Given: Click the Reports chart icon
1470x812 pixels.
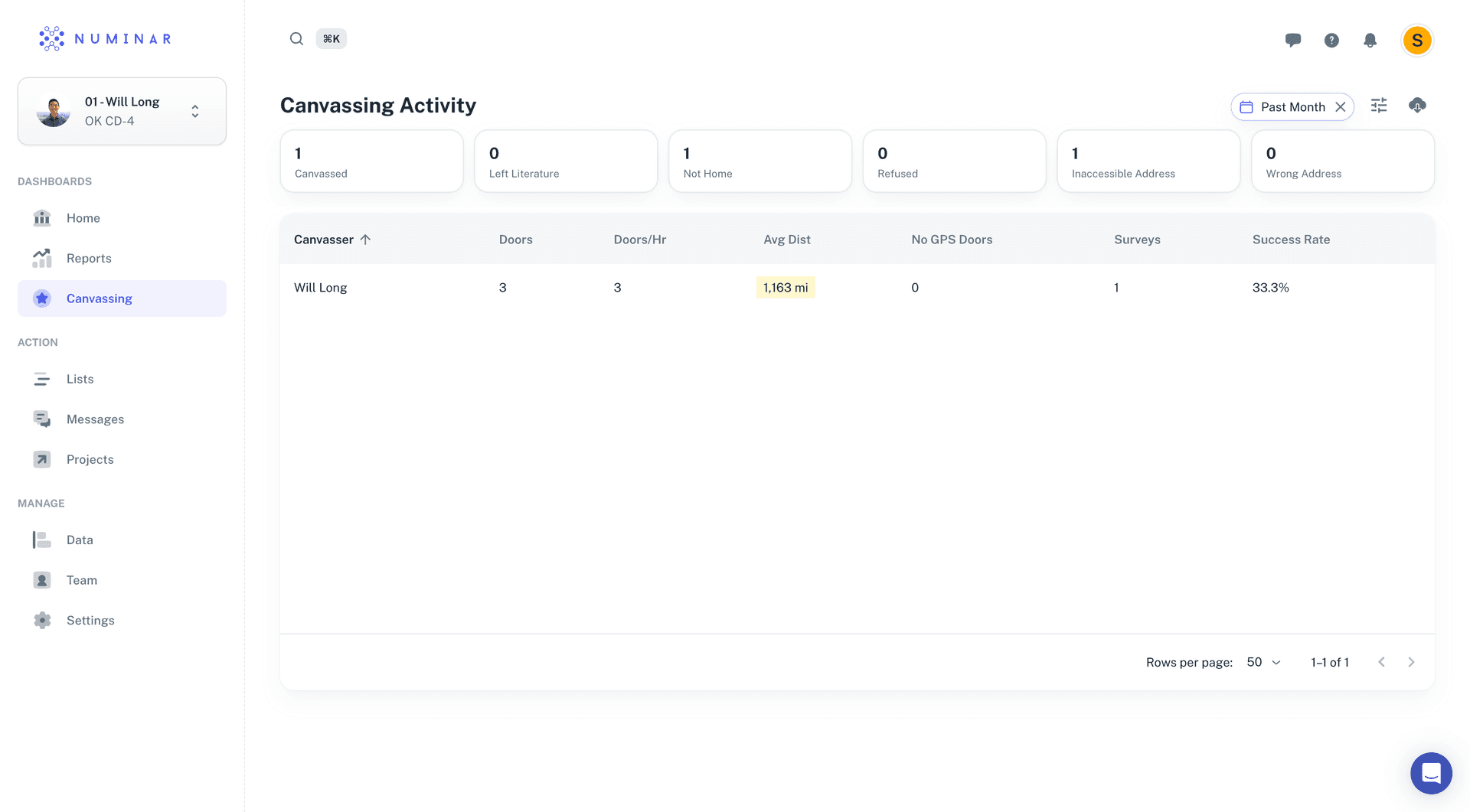Looking at the screenshot, I should coord(42,258).
